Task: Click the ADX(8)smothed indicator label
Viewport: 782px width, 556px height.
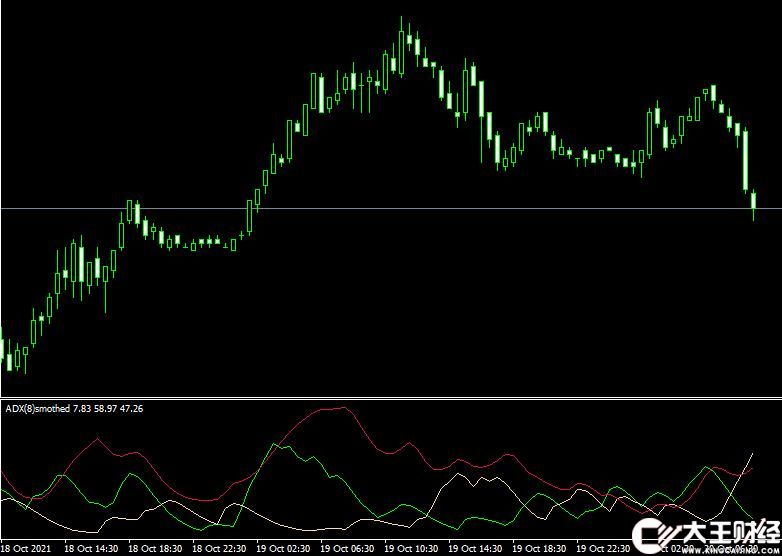Action: (x=74, y=408)
